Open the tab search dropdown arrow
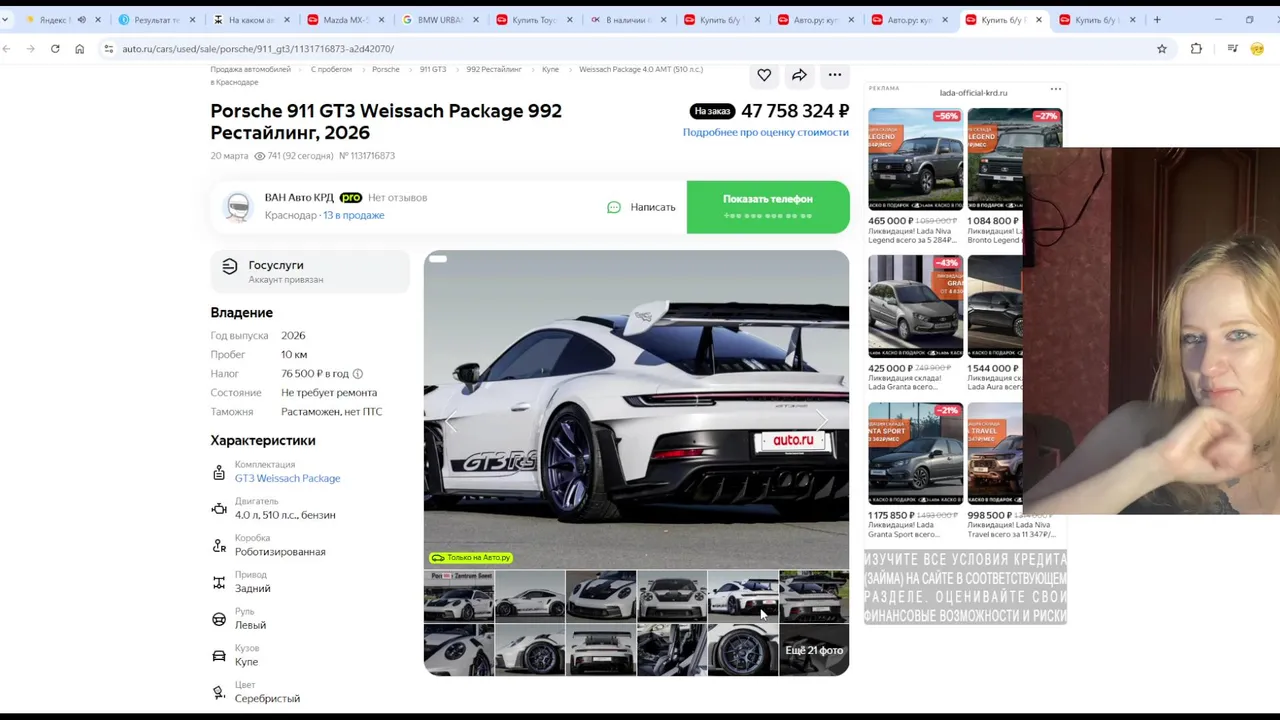 pos(4,19)
